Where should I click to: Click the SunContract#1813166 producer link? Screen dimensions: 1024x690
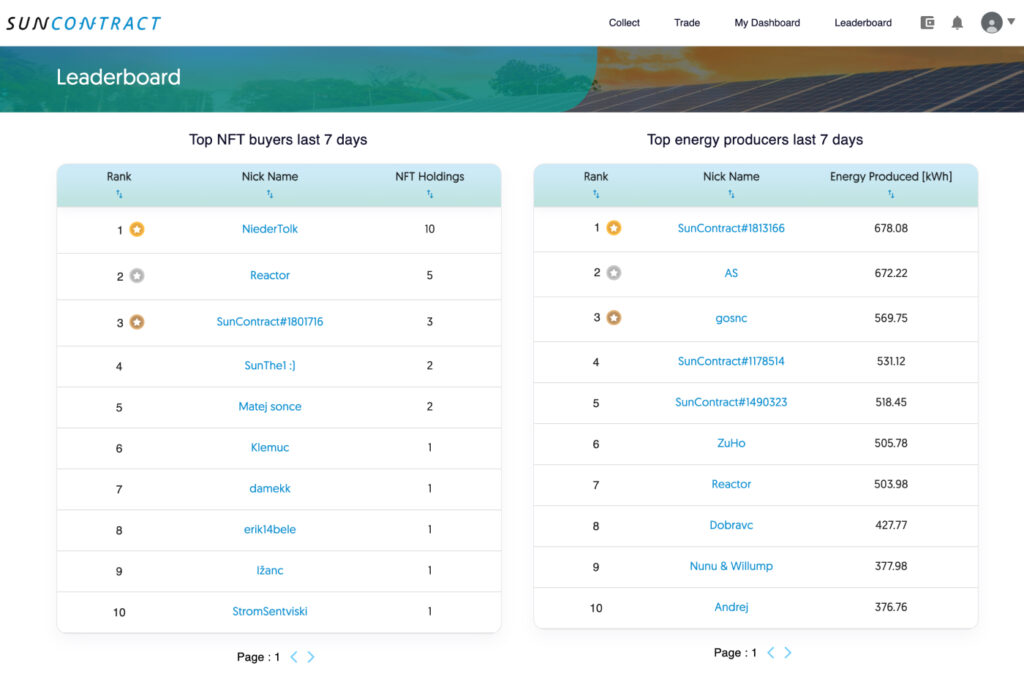point(731,228)
